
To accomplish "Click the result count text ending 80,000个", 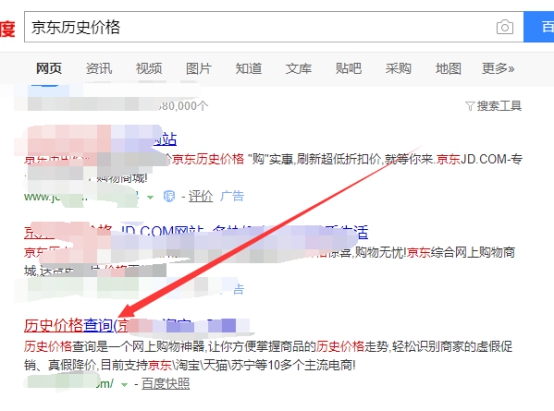I will (183, 106).
